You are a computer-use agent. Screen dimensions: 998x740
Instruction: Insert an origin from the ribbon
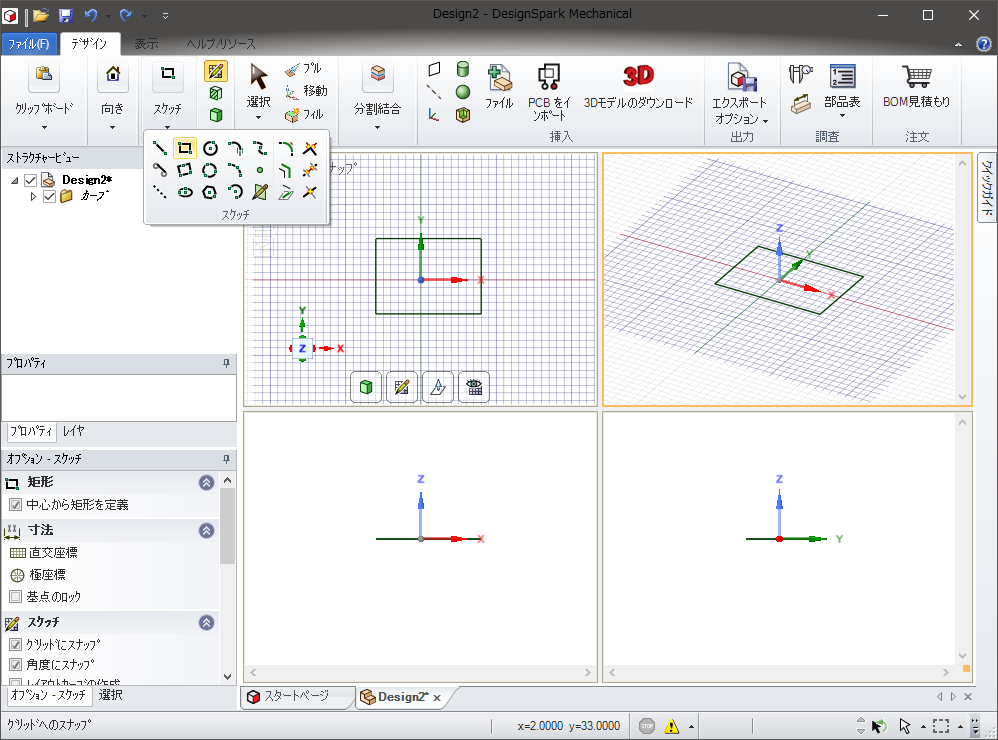click(434, 115)
